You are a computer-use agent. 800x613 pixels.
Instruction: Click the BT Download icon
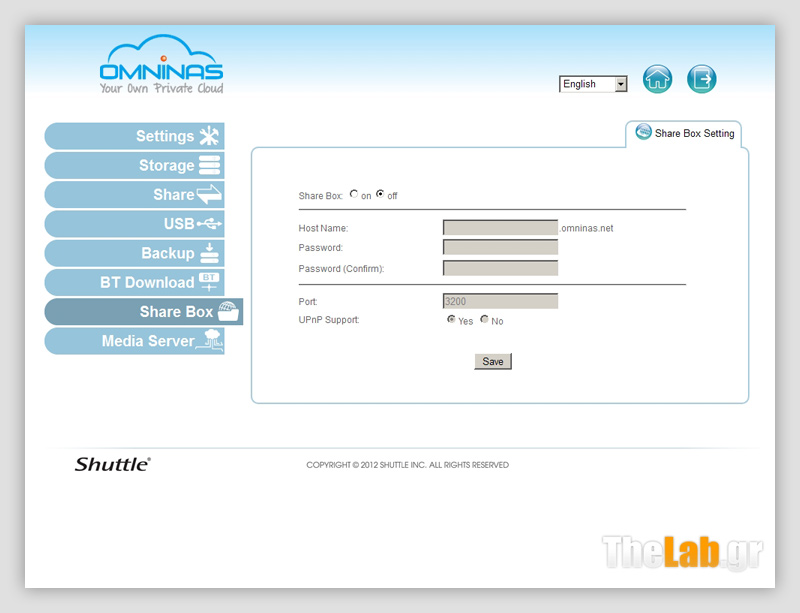209,282
